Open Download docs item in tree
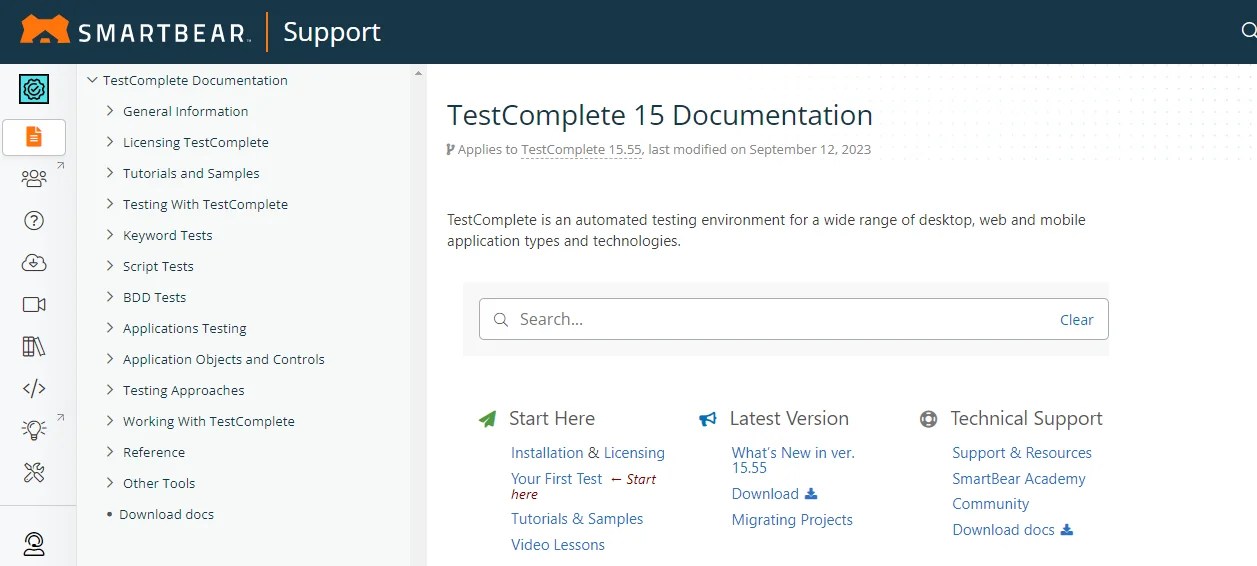 [x=166, y=514]
